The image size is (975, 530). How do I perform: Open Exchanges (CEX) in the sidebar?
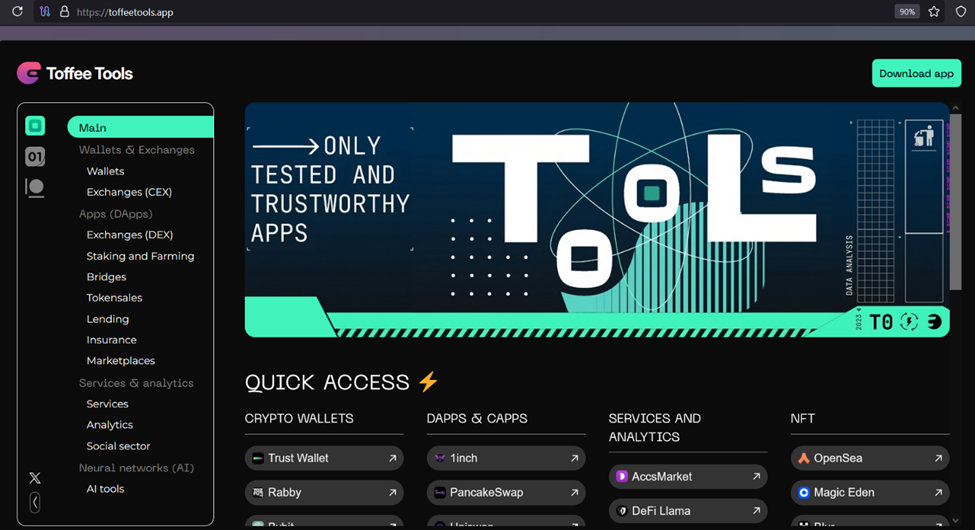[x=129, y=192]
